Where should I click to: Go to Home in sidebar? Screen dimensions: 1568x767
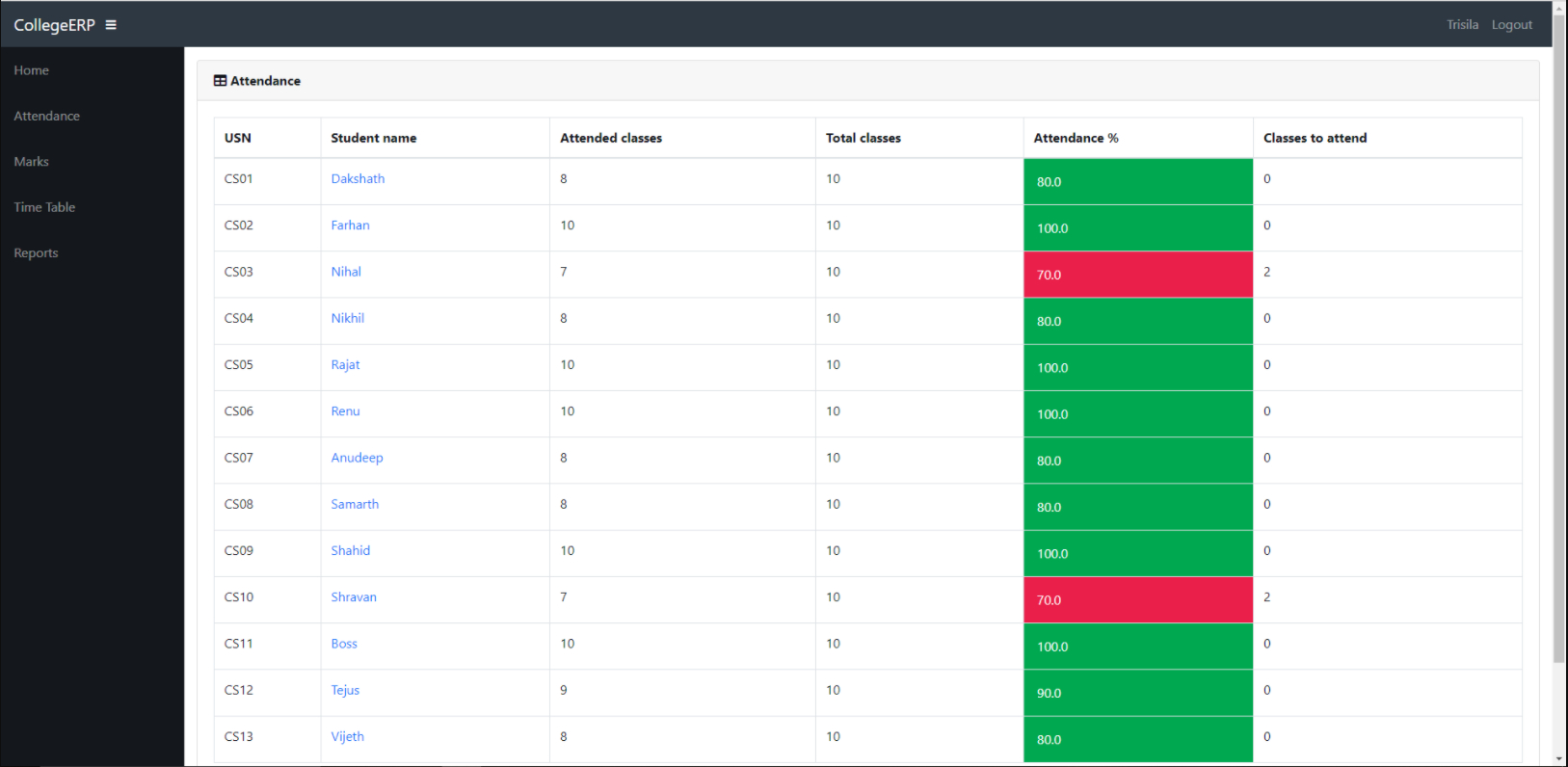coord(31,70)
